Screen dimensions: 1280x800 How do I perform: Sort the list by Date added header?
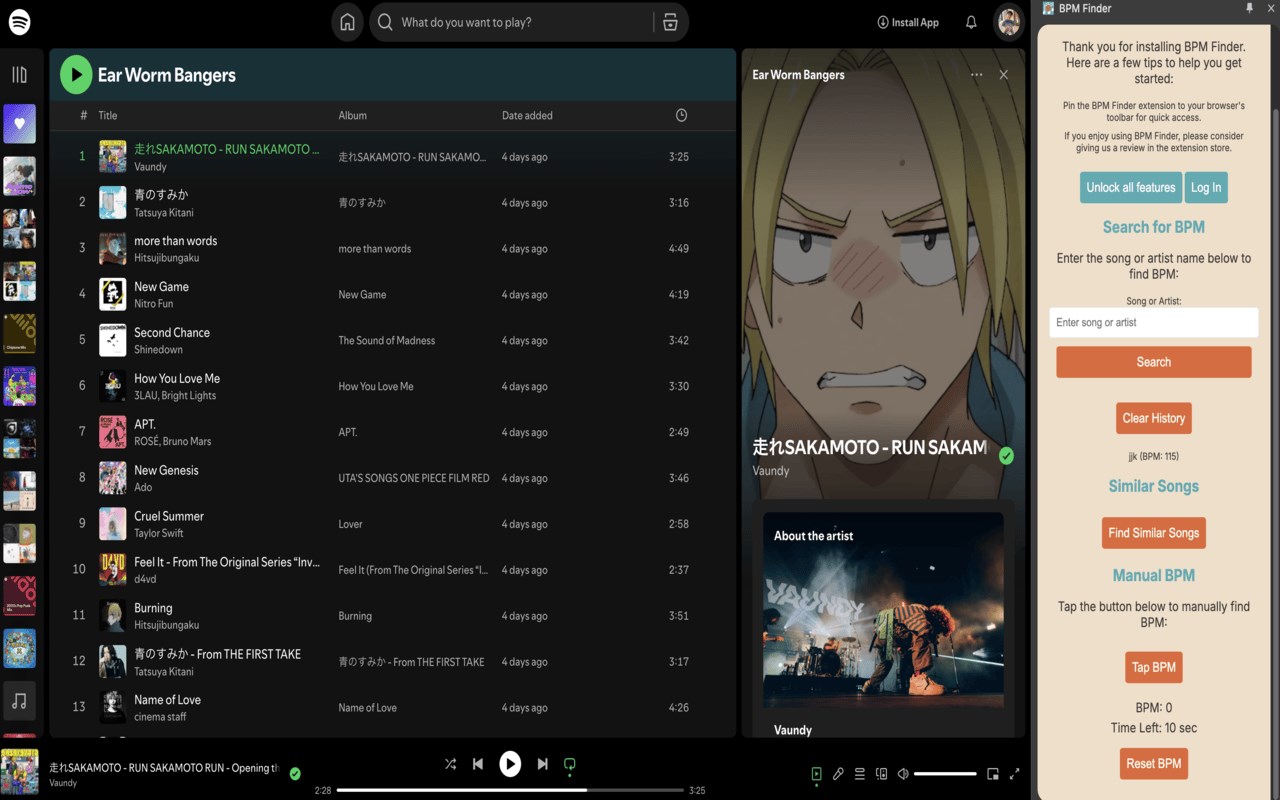pyautogui.click(x=527, y=115)
